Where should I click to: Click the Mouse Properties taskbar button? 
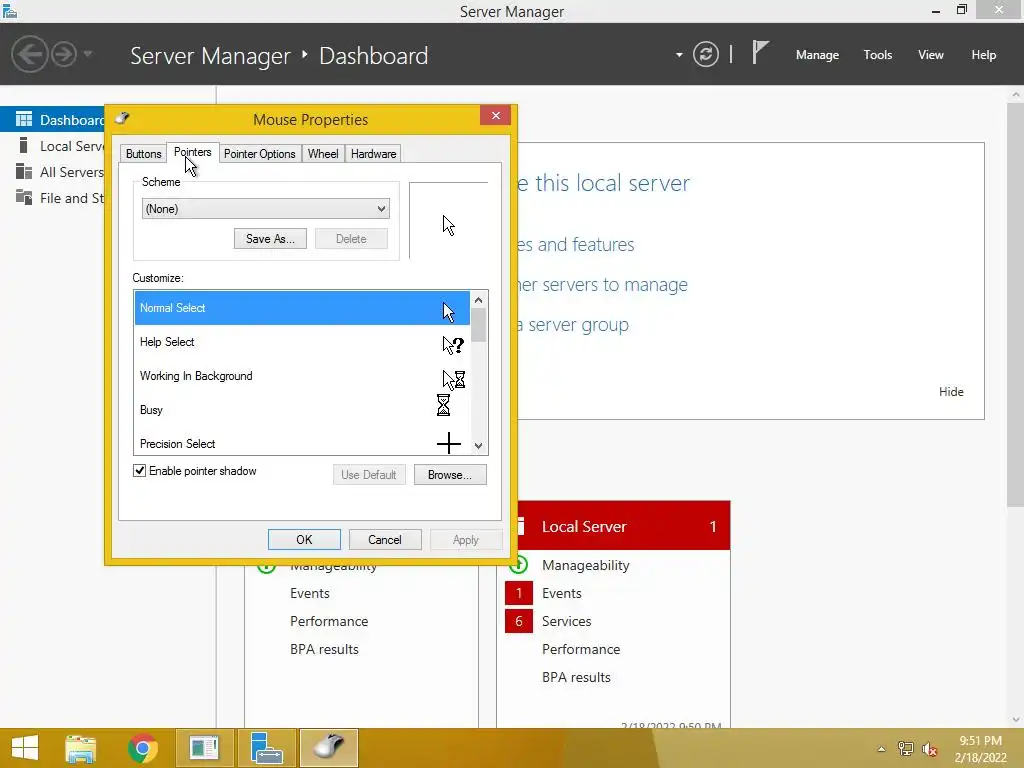coord(329,748)
